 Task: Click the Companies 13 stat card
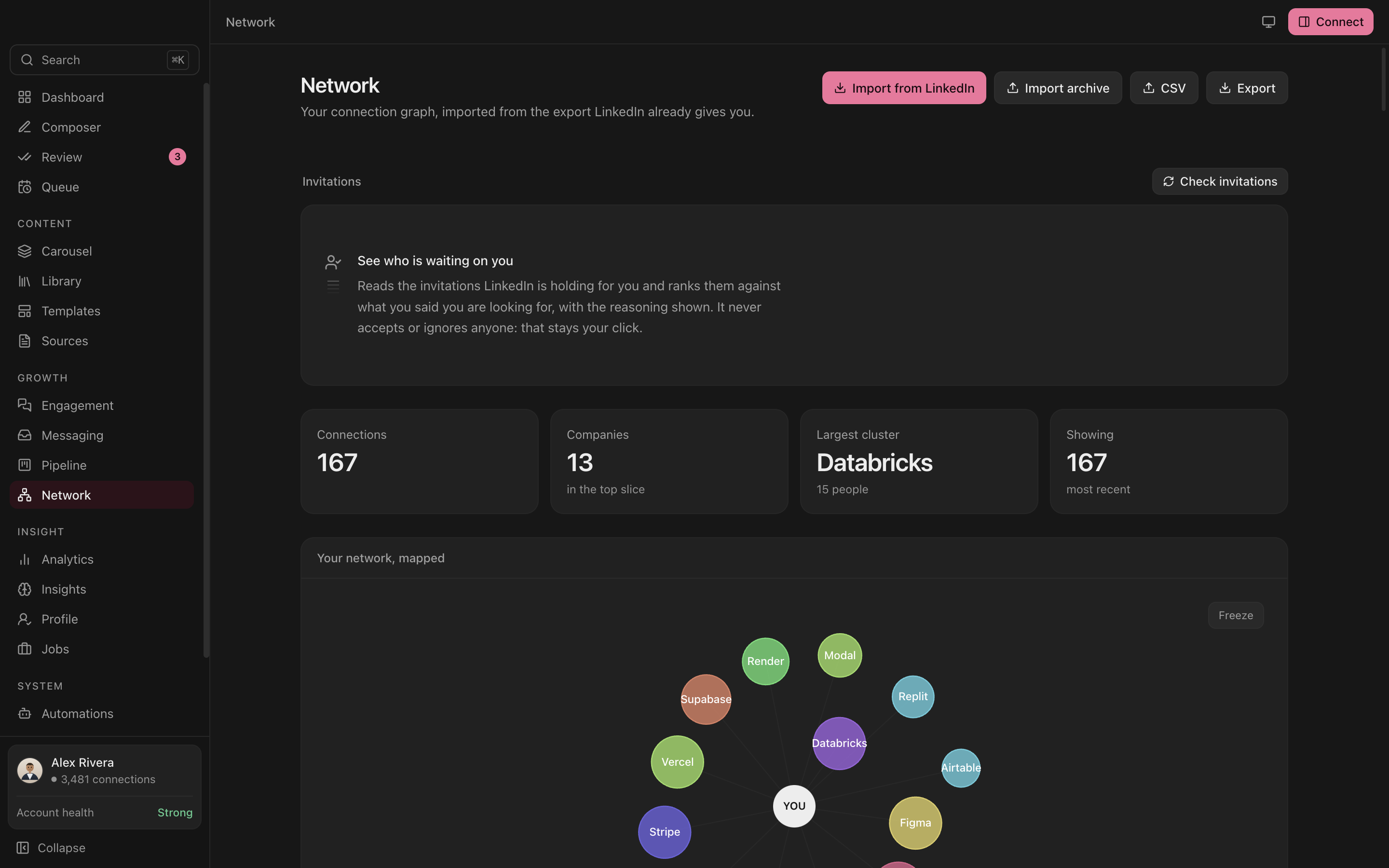point(669,461)
